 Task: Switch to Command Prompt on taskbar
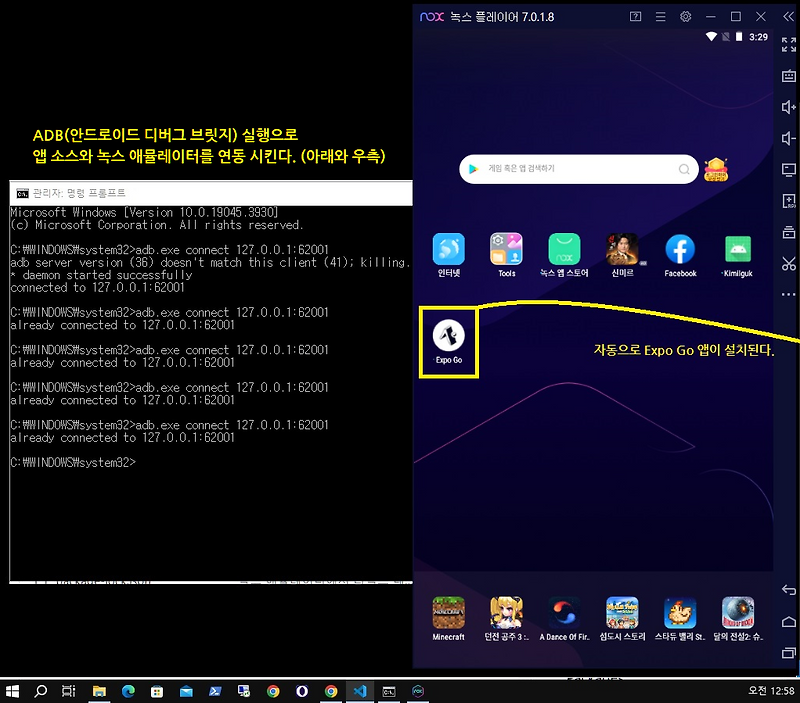pyautogui.click(x=389, y=691)
